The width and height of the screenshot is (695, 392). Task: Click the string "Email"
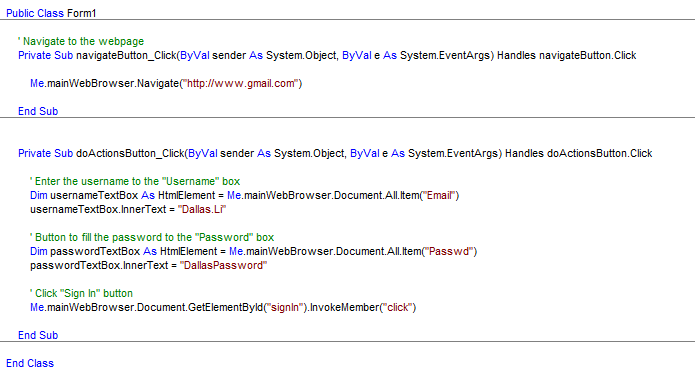click(439, 195)
